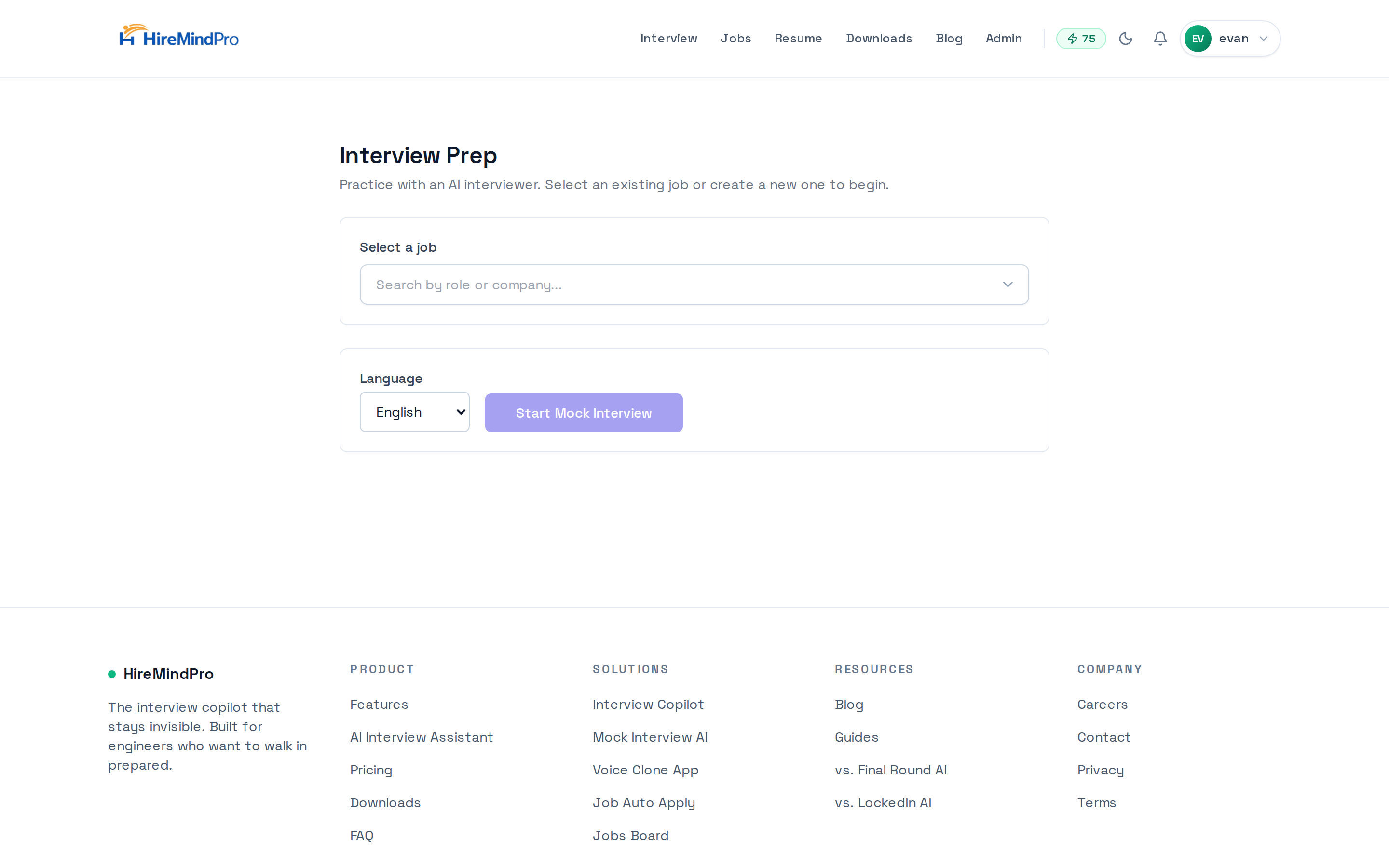Click the RESOURCES footer heading

873,669
